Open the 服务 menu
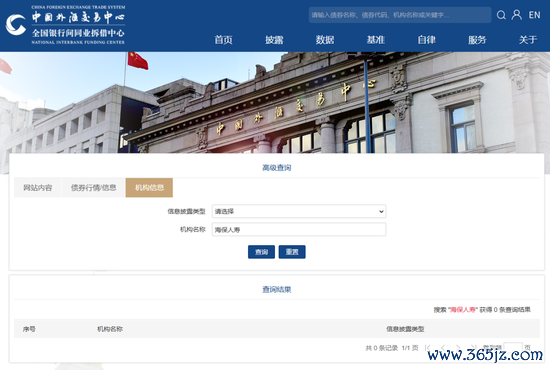The image size is (550, 370). tap(477, 40)
